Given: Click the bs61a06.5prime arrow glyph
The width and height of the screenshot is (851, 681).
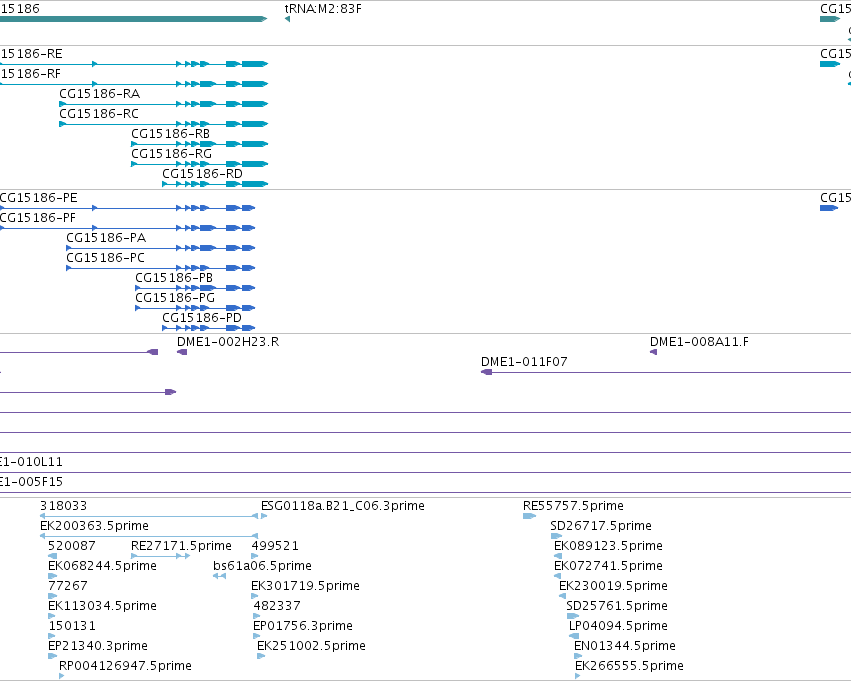Looking at the screenshot, I should click(x=219, y=576).
